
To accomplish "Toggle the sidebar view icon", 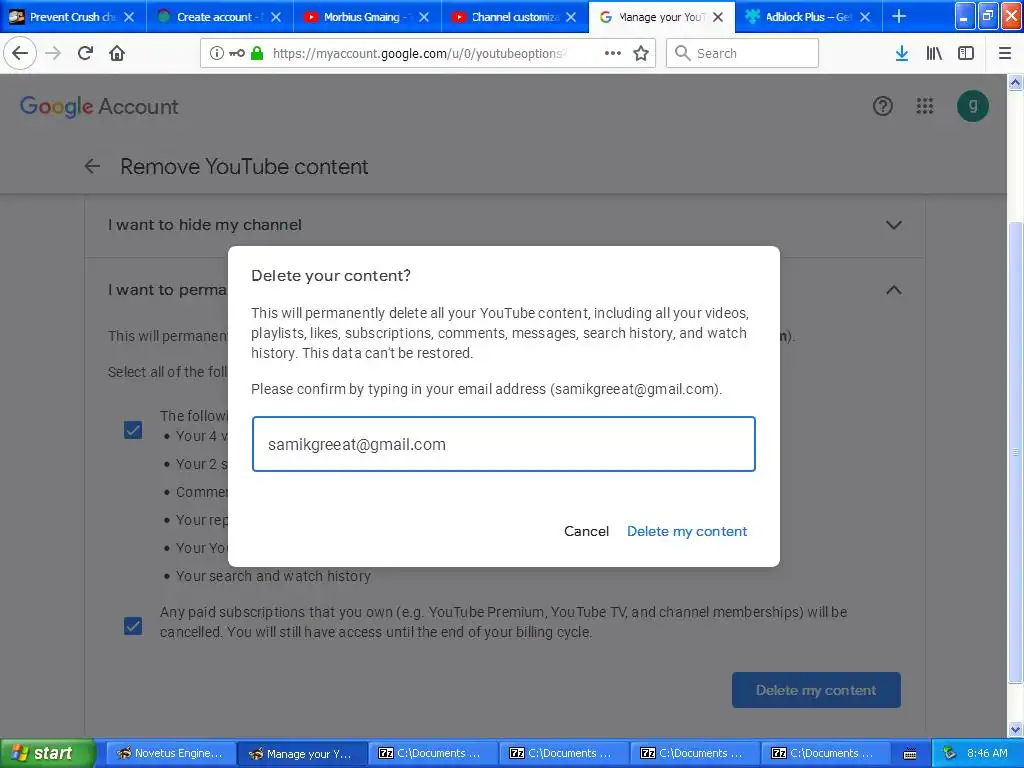I will (966, 53).
